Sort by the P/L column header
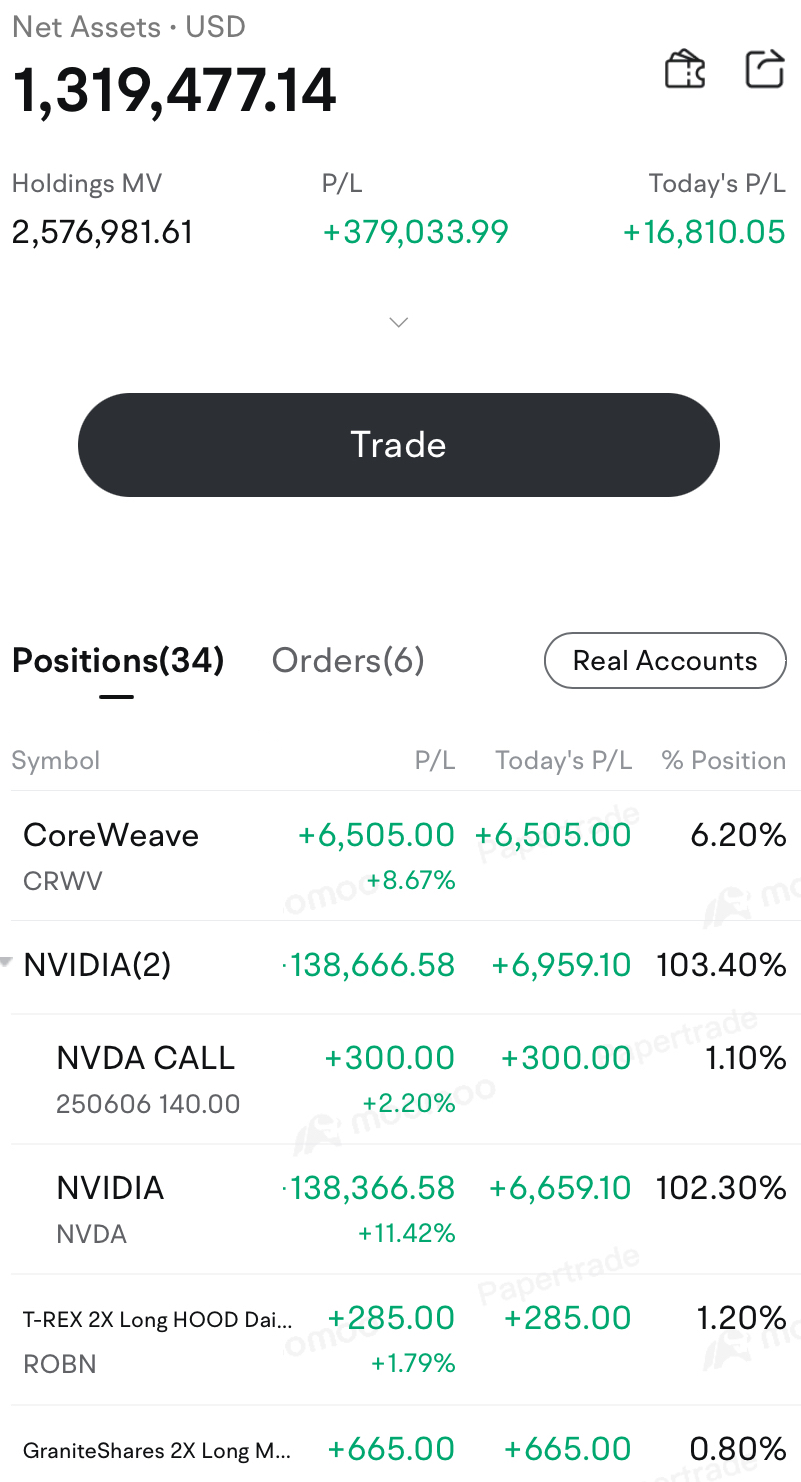 tap(435, 761)
